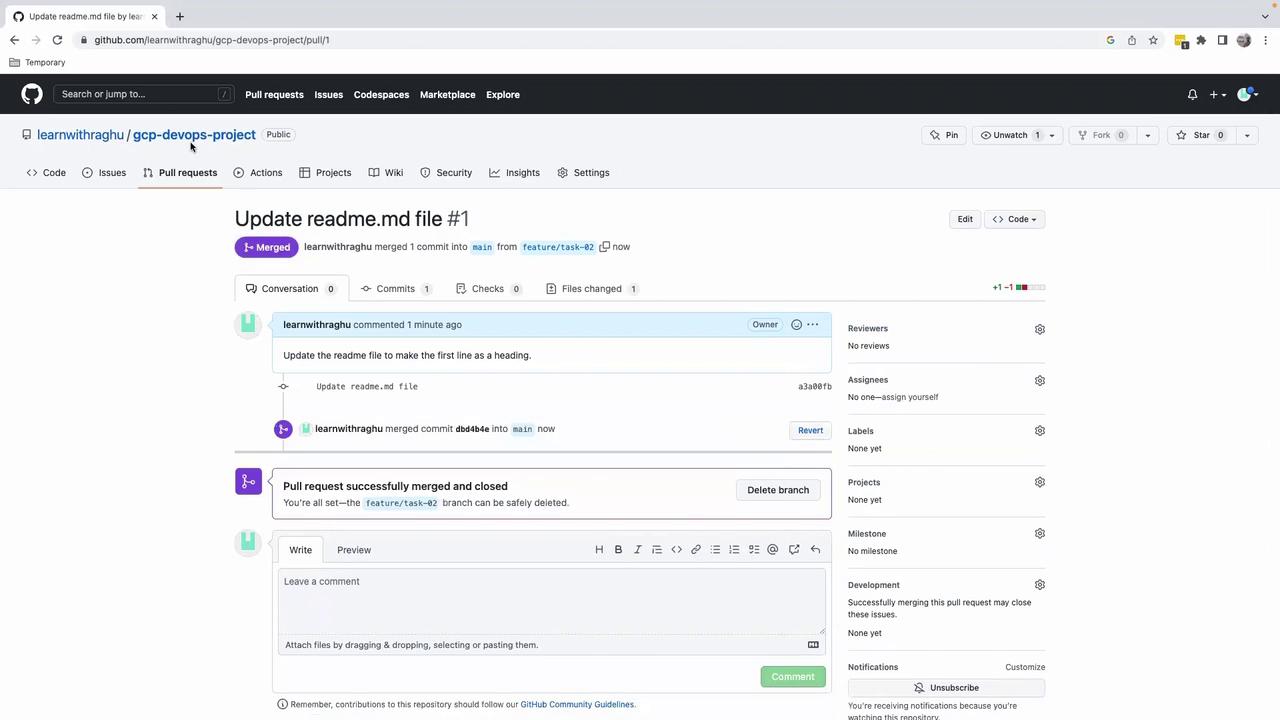Screen dimensions: 1280x720
Task: Open the user avatar menu
Action: pyautogui.click(x=1247, y=95)
